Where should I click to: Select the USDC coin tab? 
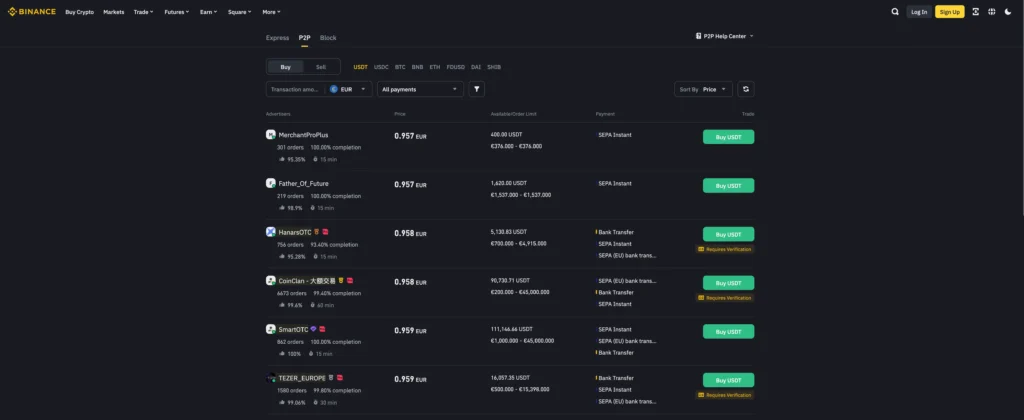[381, 67]
